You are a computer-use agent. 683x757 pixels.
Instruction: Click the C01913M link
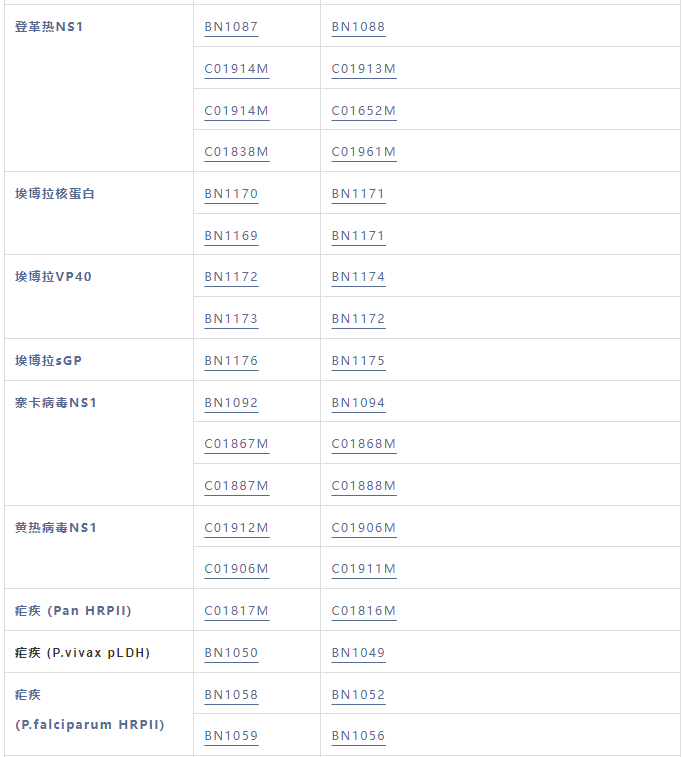pyautogui.click(x=364, y=69)
